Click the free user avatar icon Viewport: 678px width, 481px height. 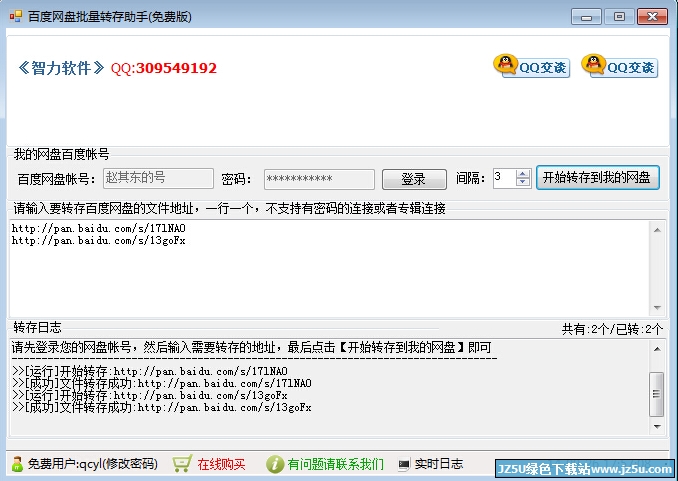[17, 464]
